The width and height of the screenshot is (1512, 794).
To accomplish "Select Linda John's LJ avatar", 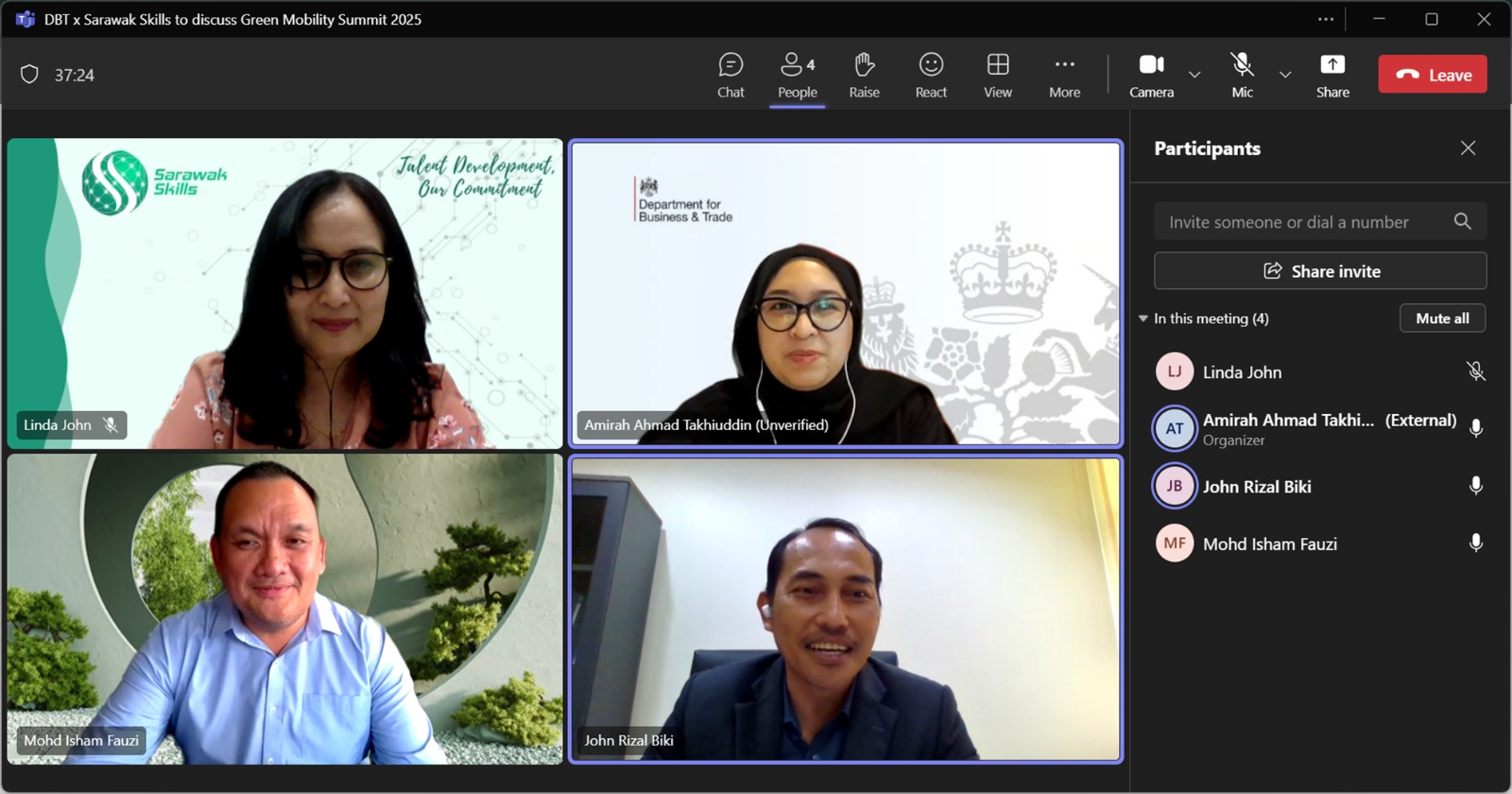I will tap(1175, 371).
